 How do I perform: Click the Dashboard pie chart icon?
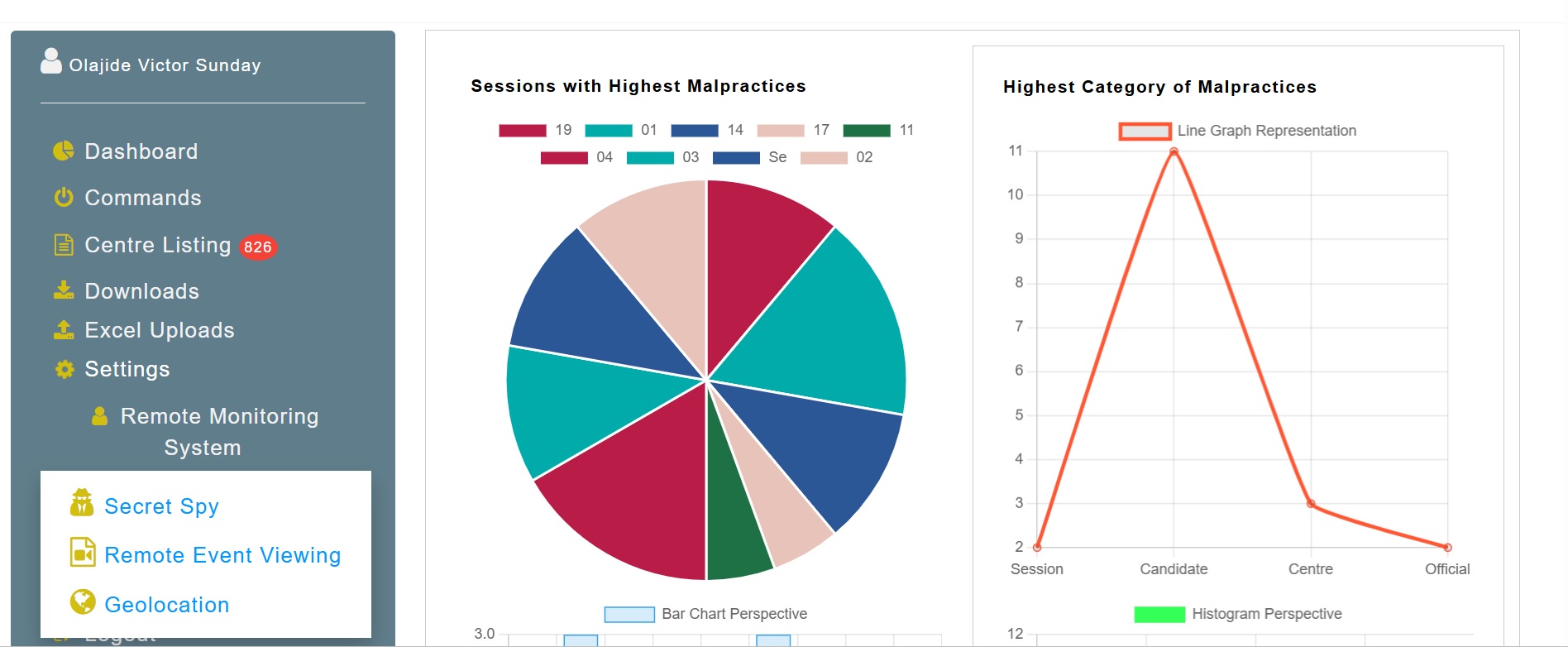(x=64, y=151)
